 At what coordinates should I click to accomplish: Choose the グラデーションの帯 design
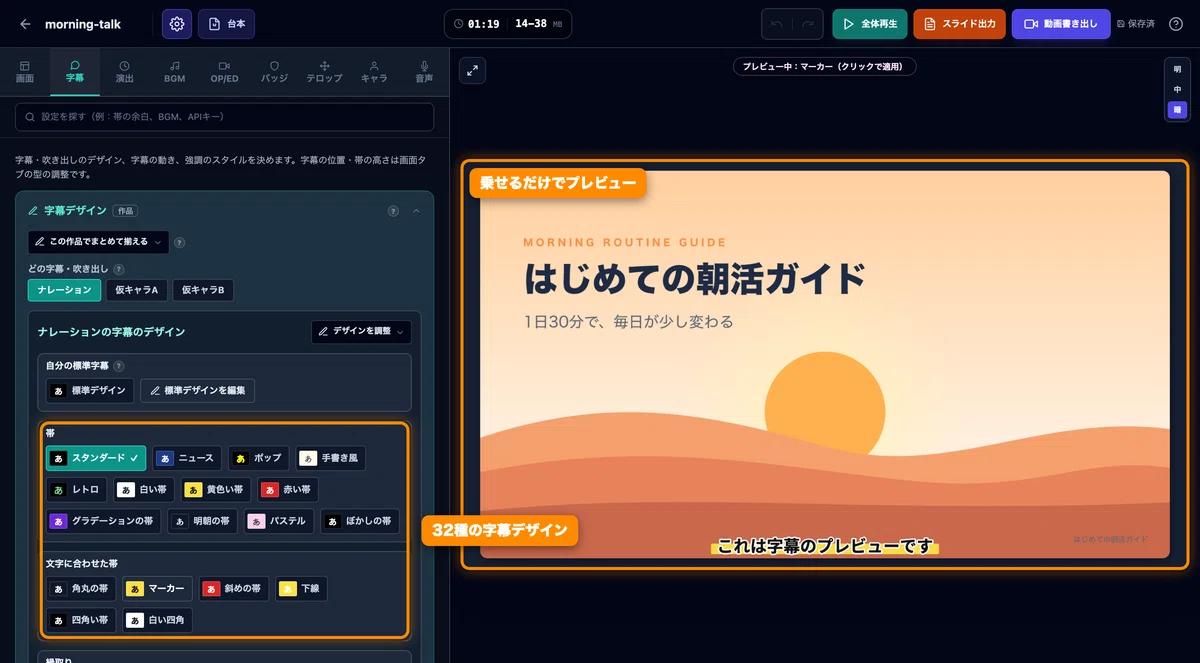point(103,521)
